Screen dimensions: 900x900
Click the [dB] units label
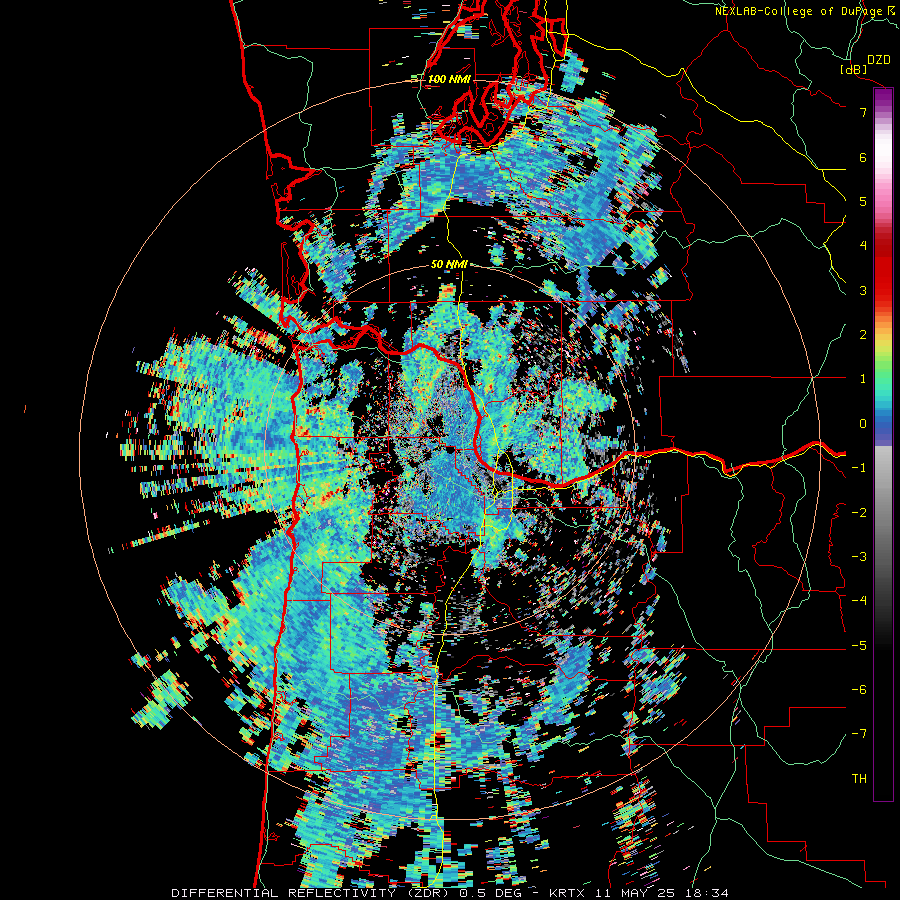point(853,69)
